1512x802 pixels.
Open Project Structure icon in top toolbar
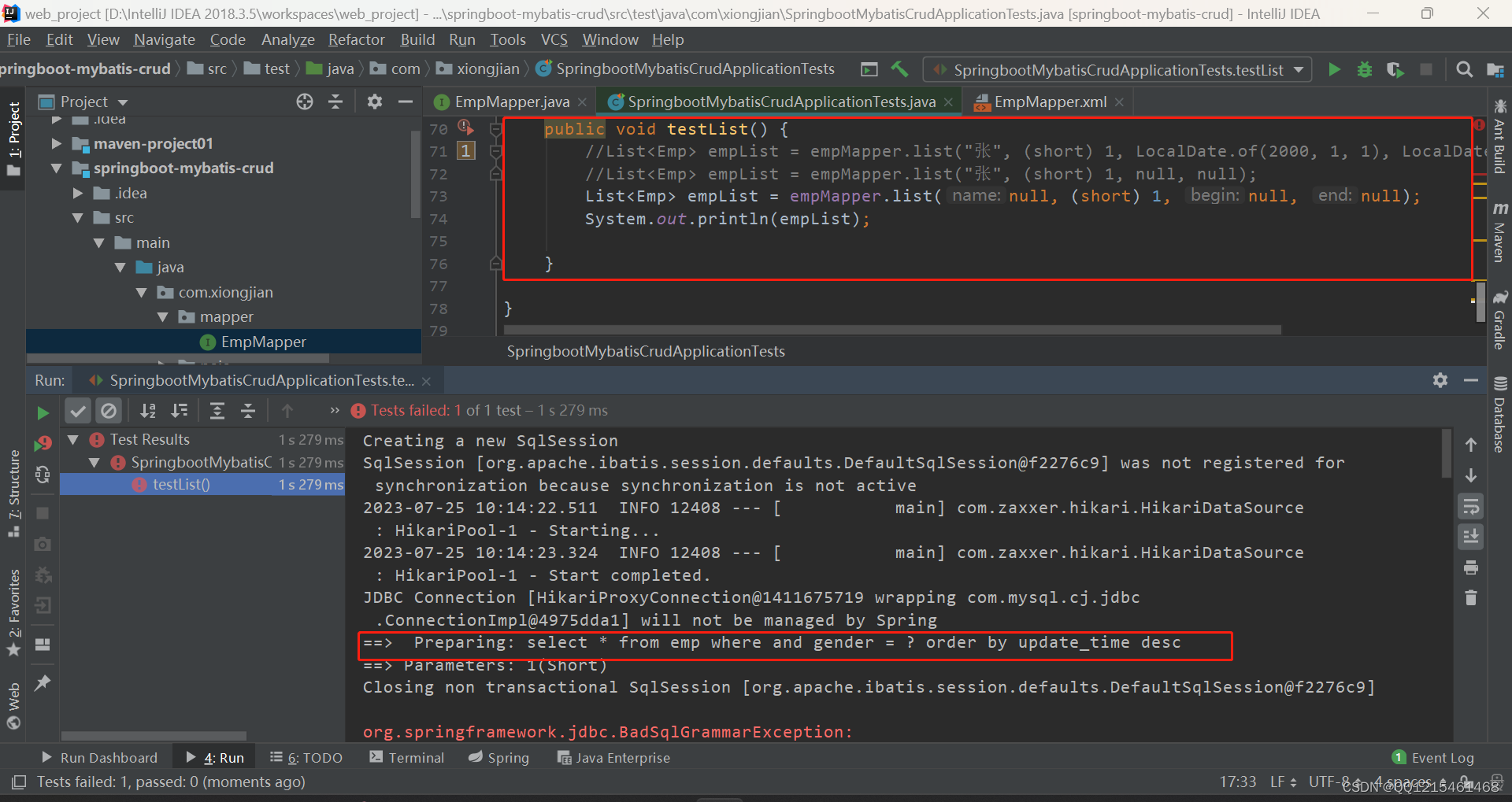[x=1495, y=70]
